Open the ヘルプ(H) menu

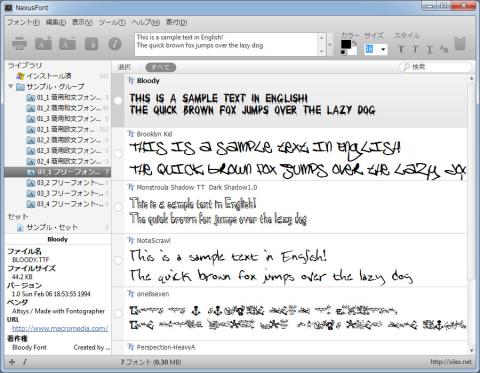146,22
